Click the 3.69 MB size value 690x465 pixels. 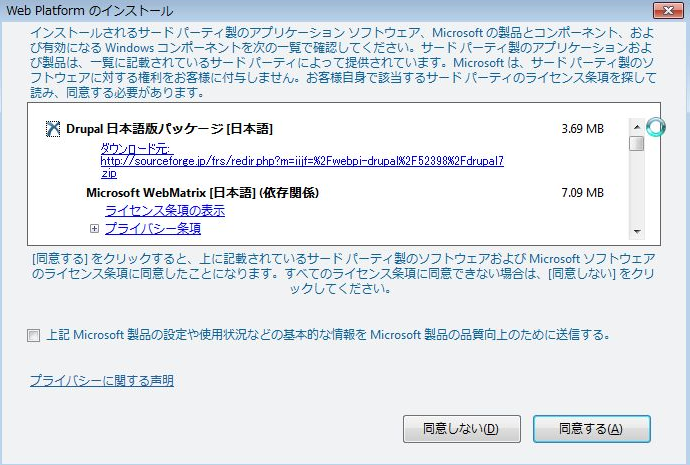tap(582, 129)
